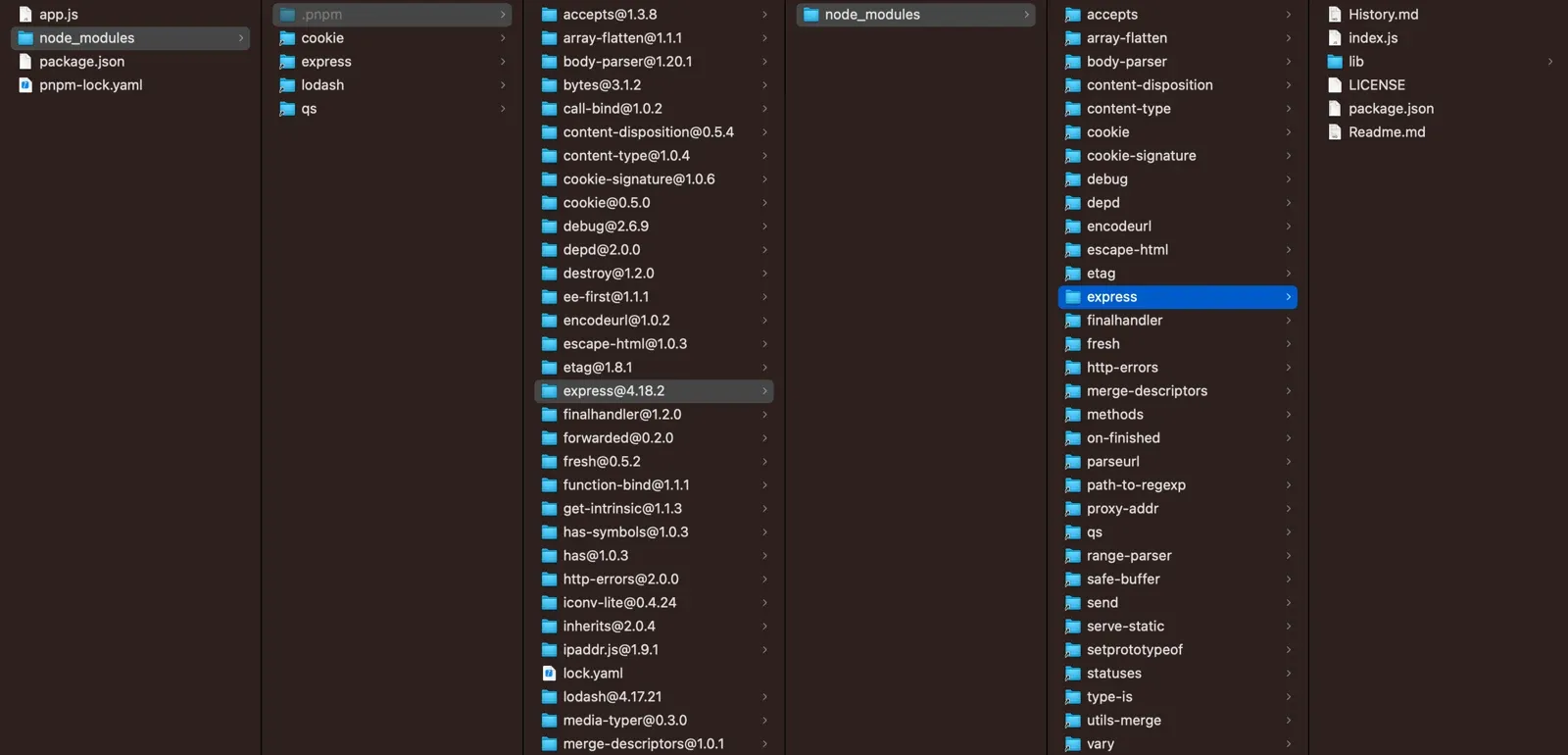Screen dimensions: 1568x755
Task: Select the safe-buffer folder name
Action: click(x=1123, y=579)
